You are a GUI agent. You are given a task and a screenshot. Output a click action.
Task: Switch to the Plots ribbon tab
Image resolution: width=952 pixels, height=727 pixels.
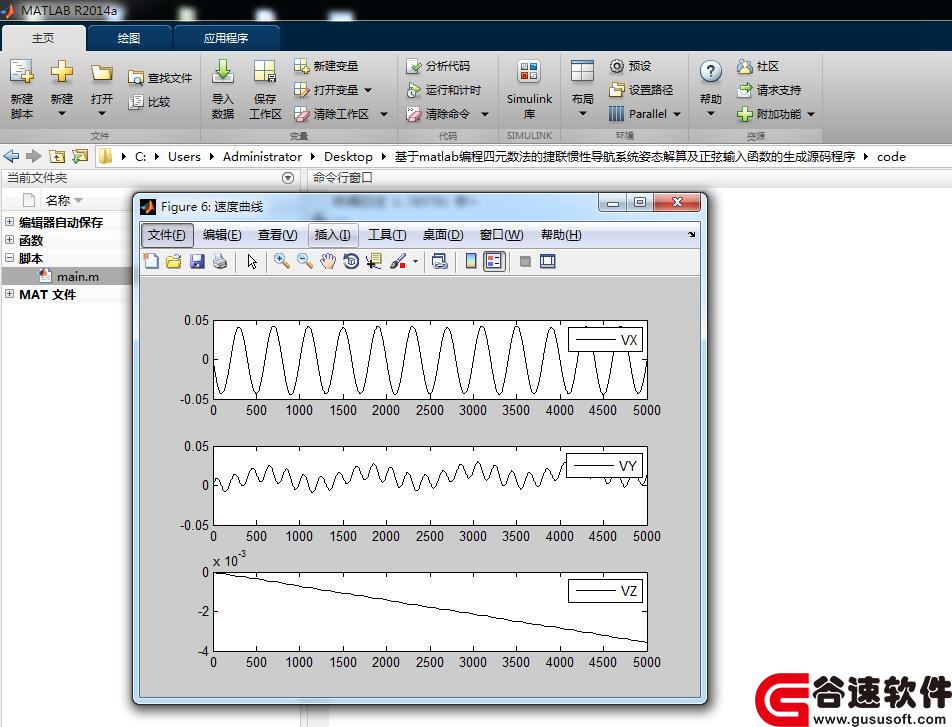pos(129,38)
